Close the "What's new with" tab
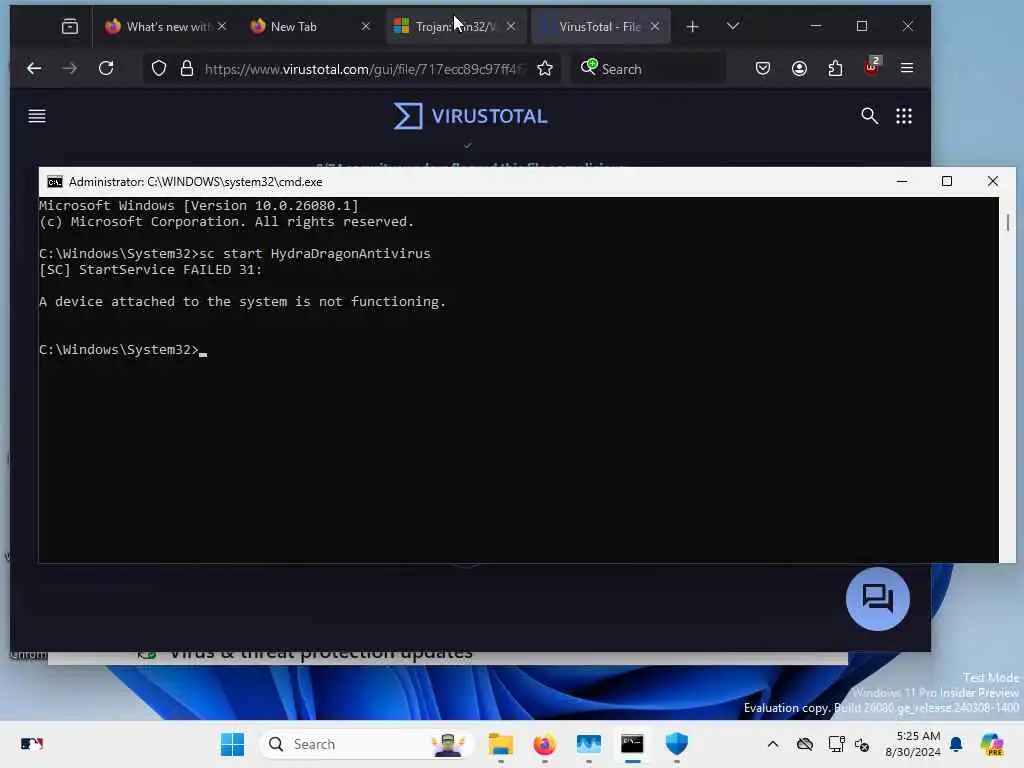The width and height of the screenshot is (1024, 768). click(222, 26)
